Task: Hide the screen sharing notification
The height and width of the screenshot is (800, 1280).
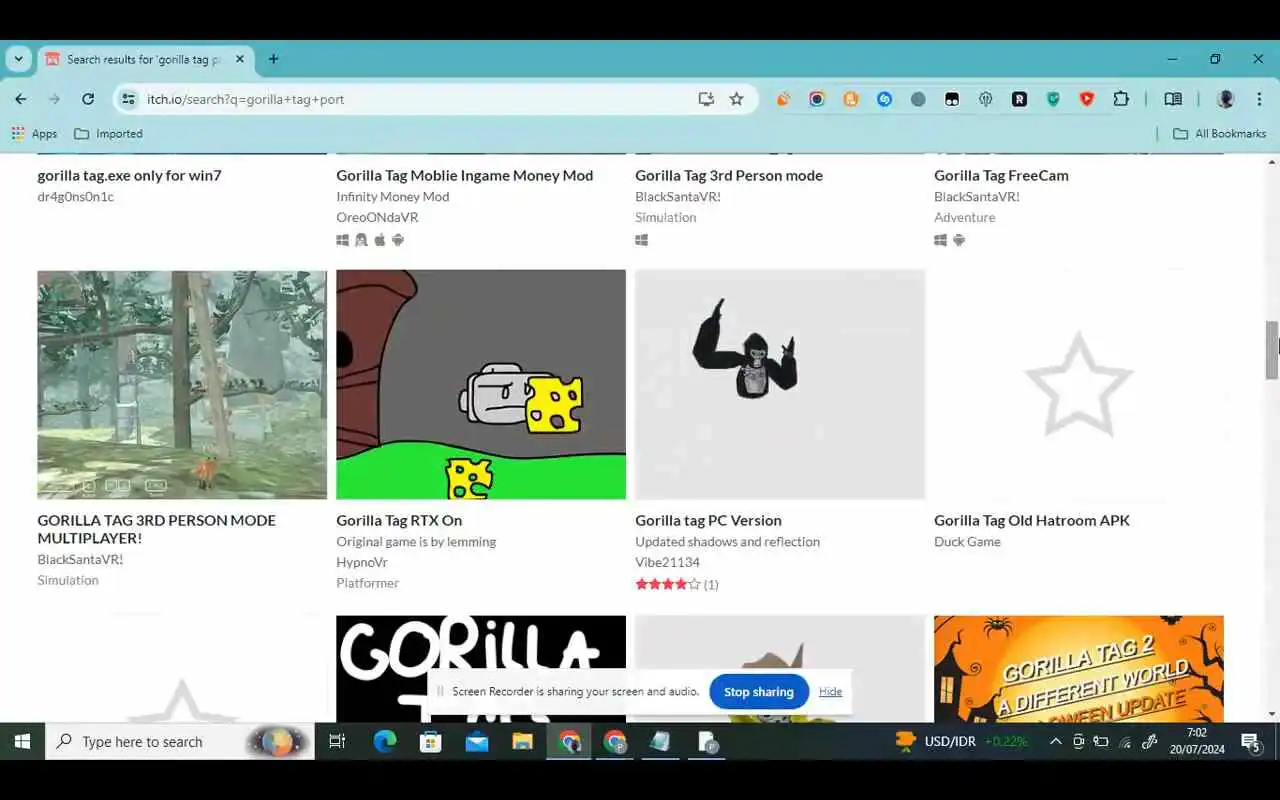Action: (830, 691)
